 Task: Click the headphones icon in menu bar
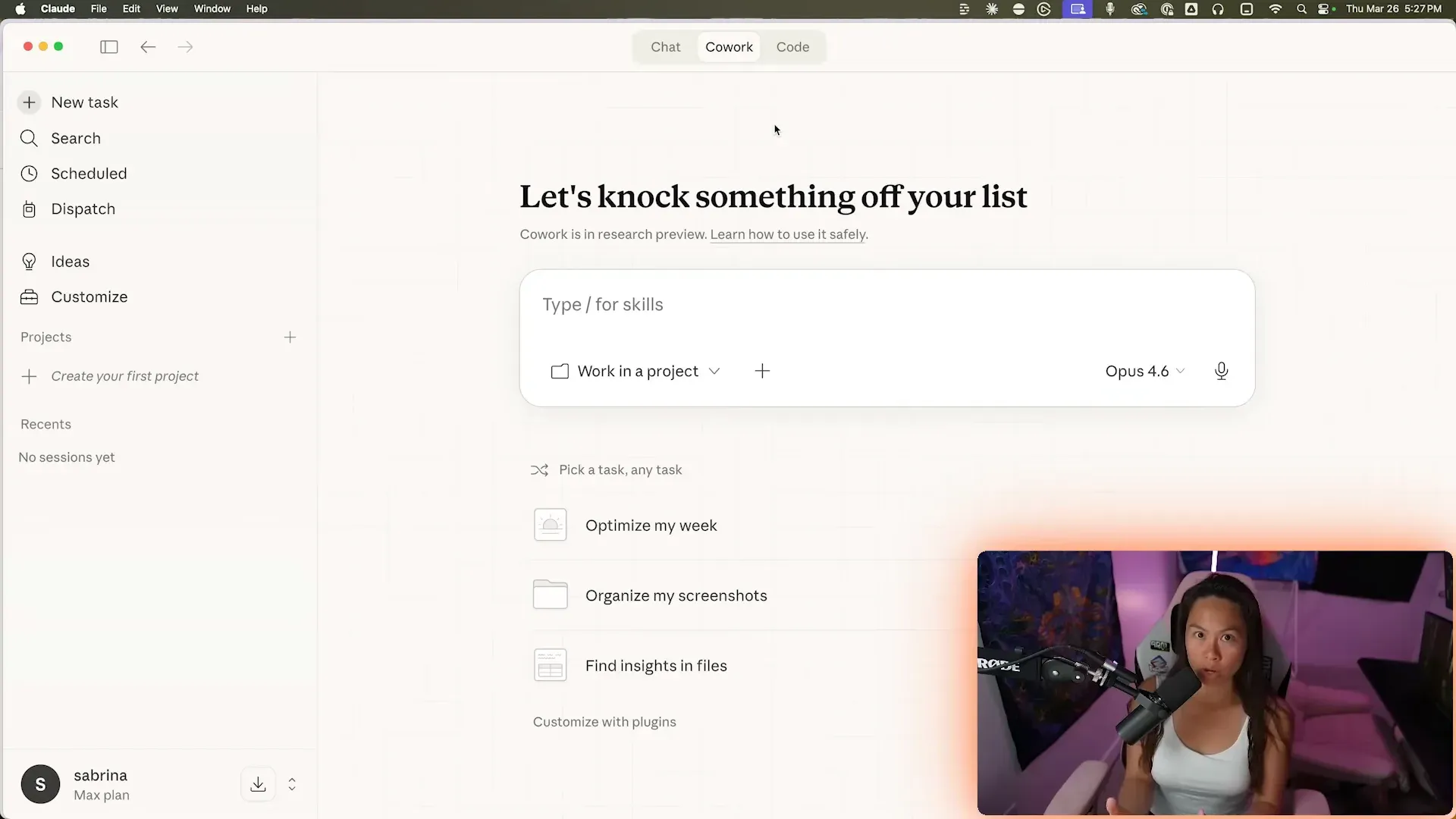pos(1218,9)
